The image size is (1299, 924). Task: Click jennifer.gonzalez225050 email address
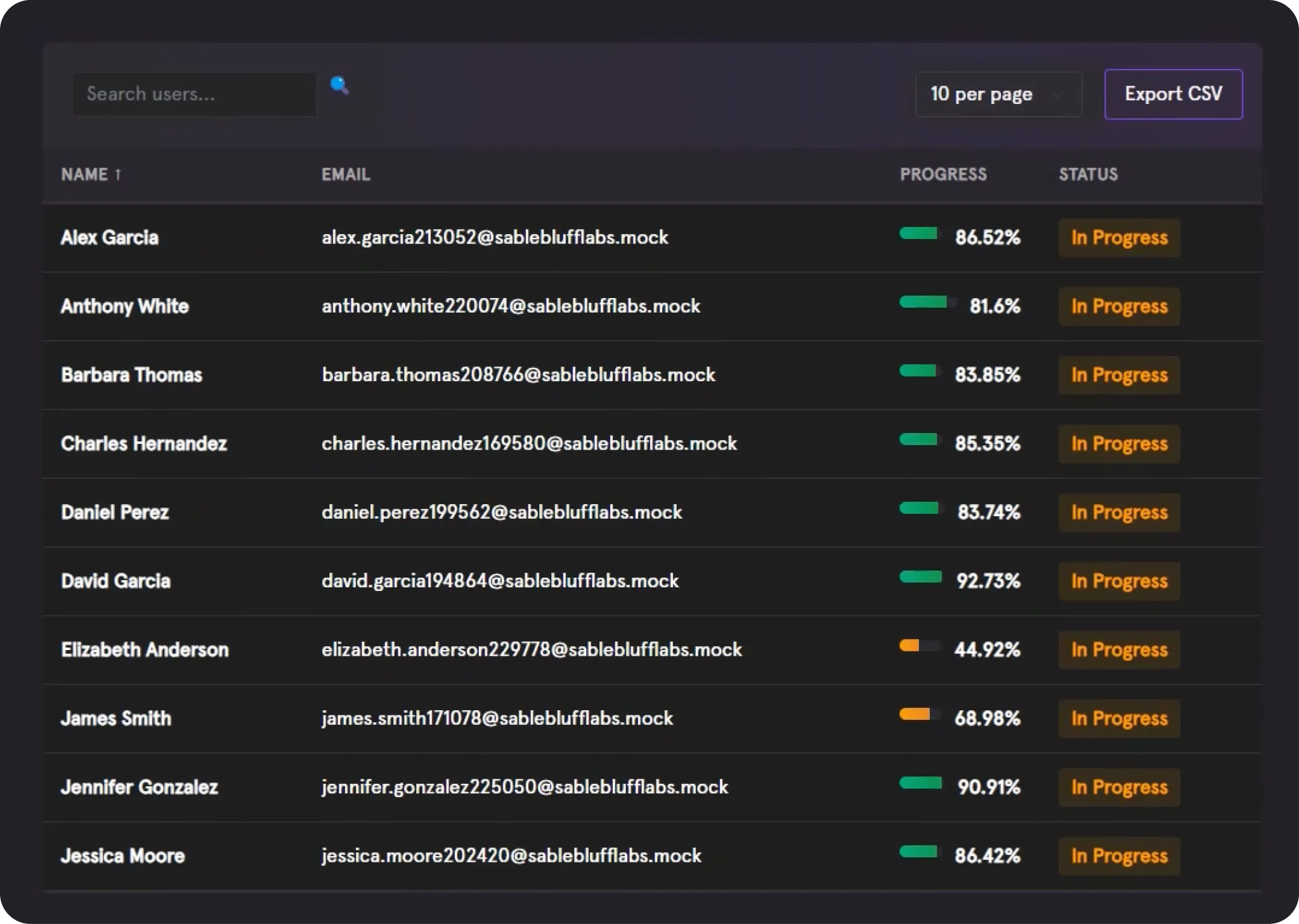(x=525, y=787)
